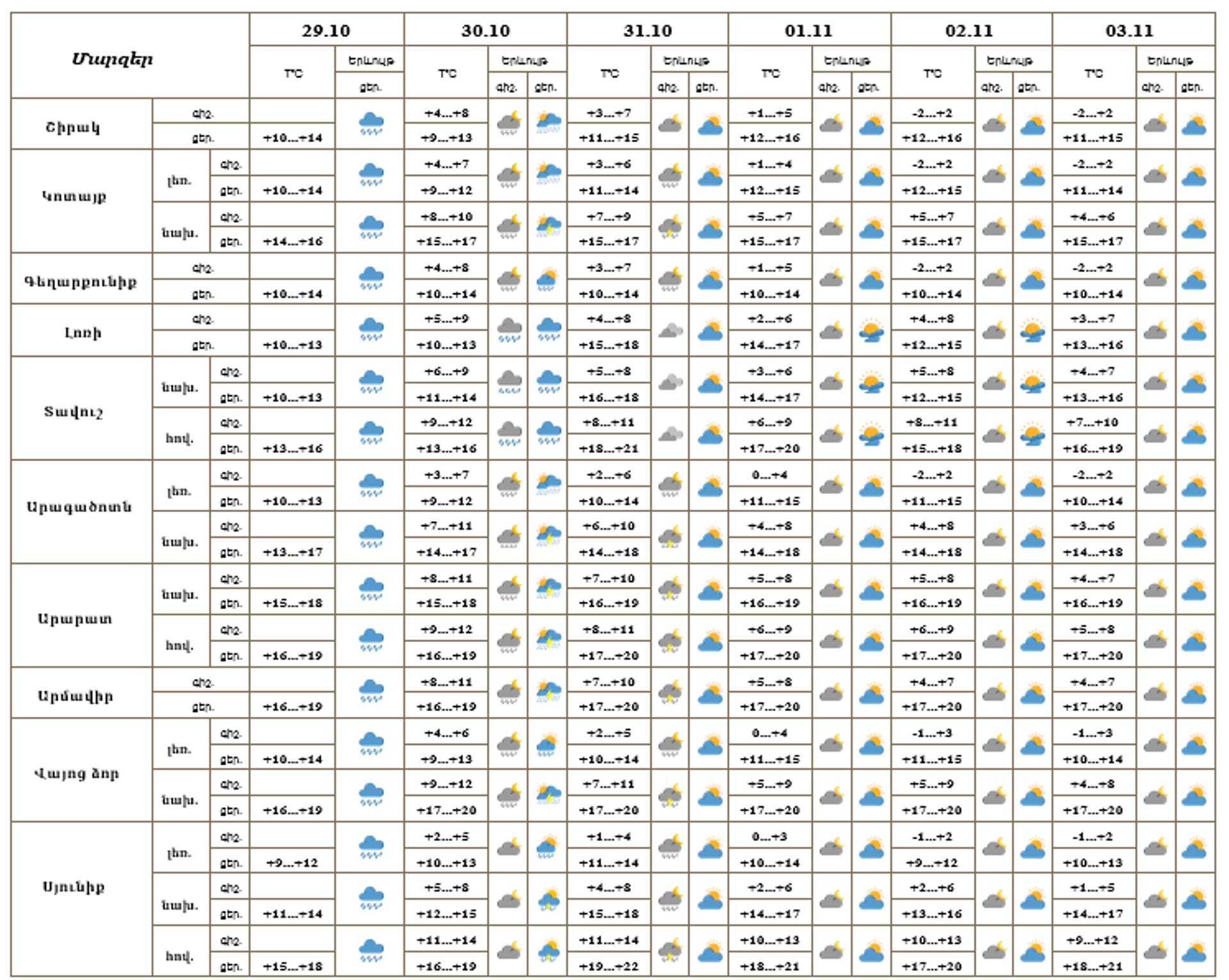
Task: Select the Սյունիք region label
Action: [74, 887]
